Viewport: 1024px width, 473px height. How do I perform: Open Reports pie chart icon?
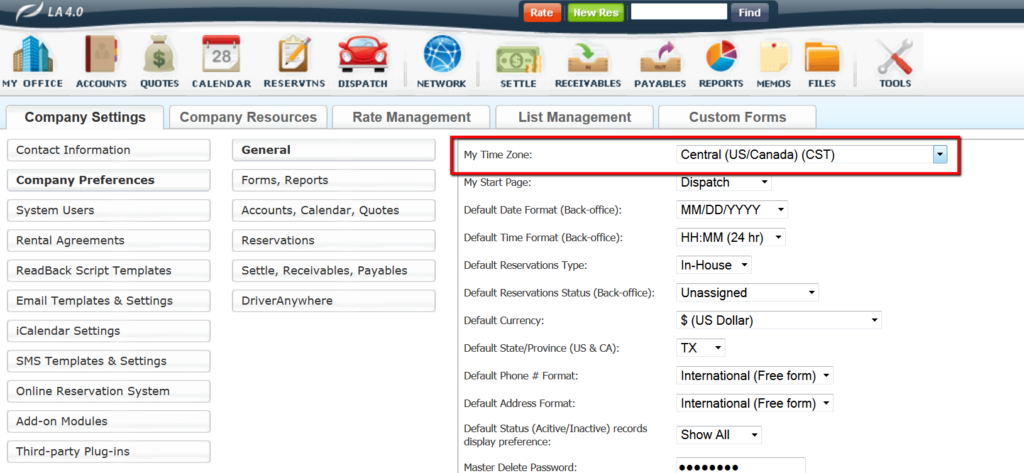point(720,56)
